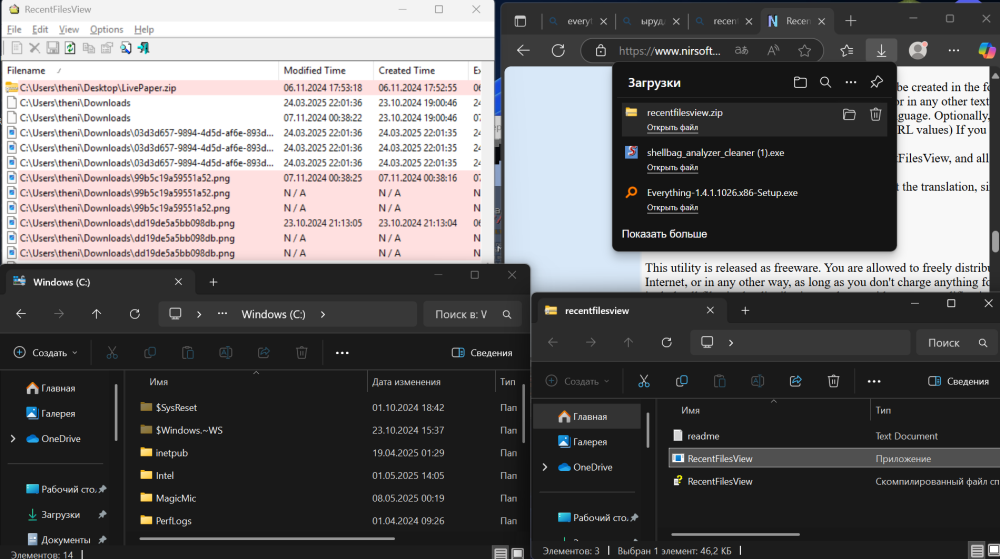Click Cut scissors icon in recentfilesview Explorer window

point(643,381)
